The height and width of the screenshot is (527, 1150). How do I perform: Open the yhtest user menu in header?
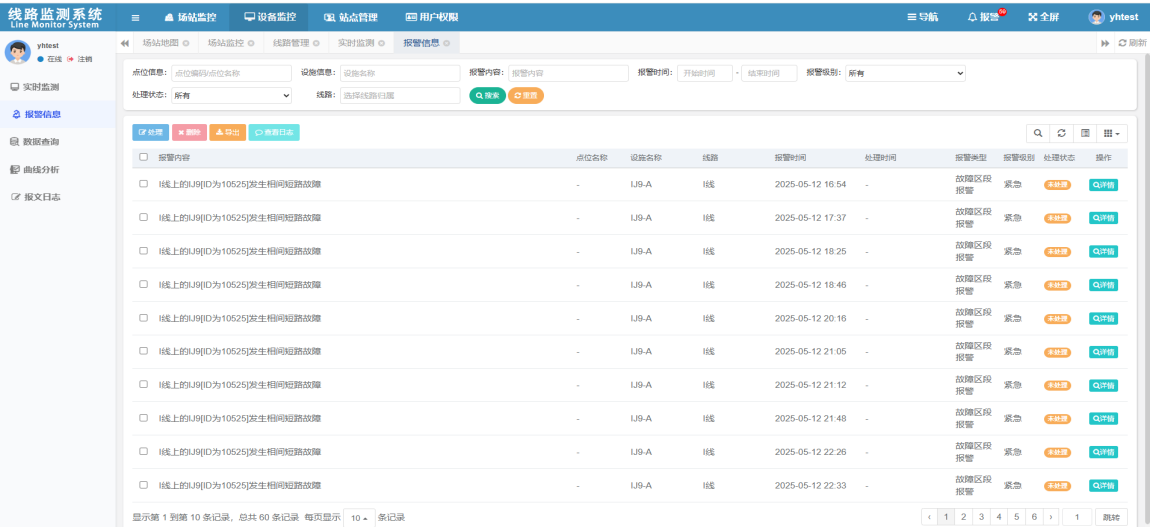tap(1113, 17)
